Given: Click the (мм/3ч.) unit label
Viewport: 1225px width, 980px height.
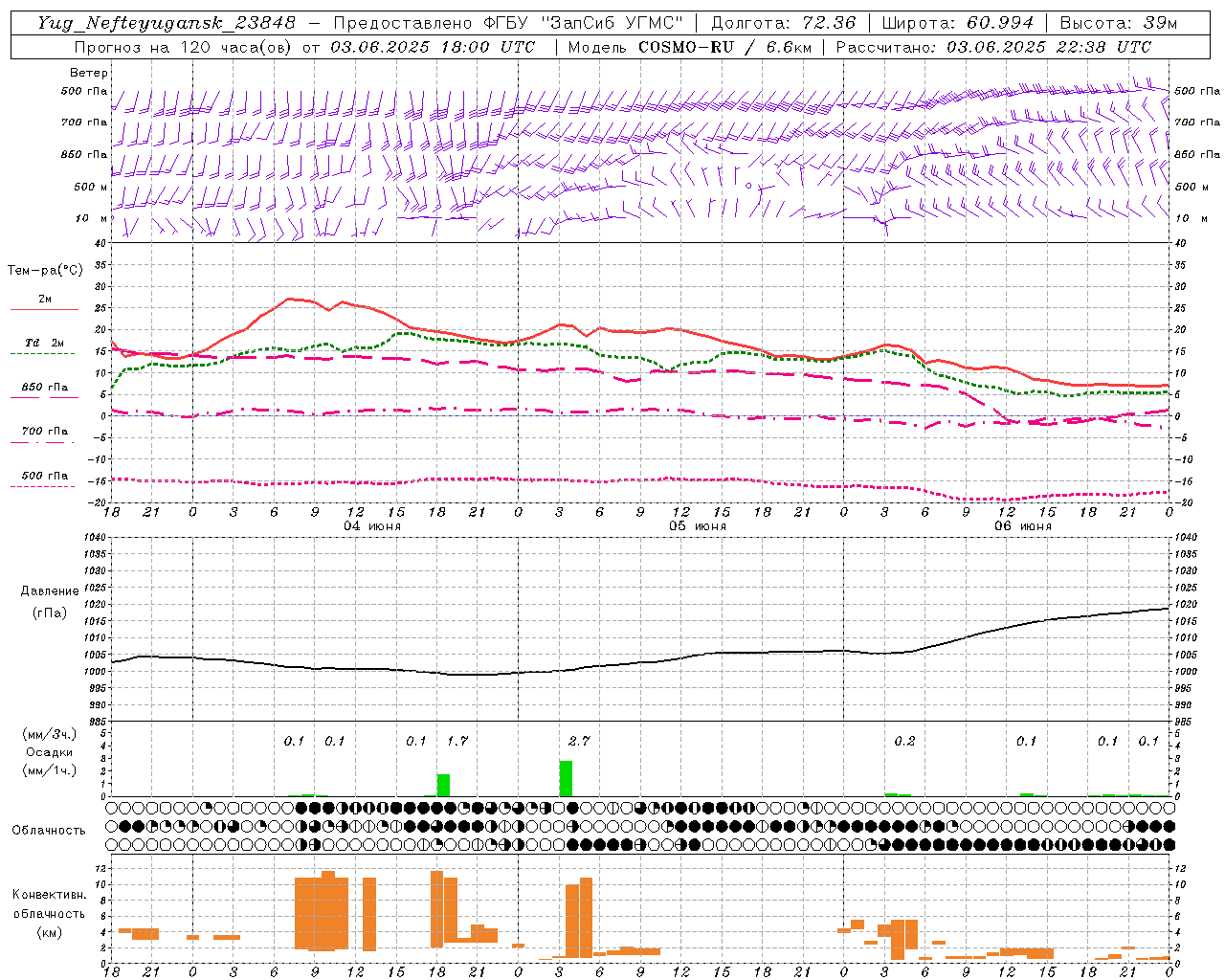Looking at the screenshot, I should (49, 734).
